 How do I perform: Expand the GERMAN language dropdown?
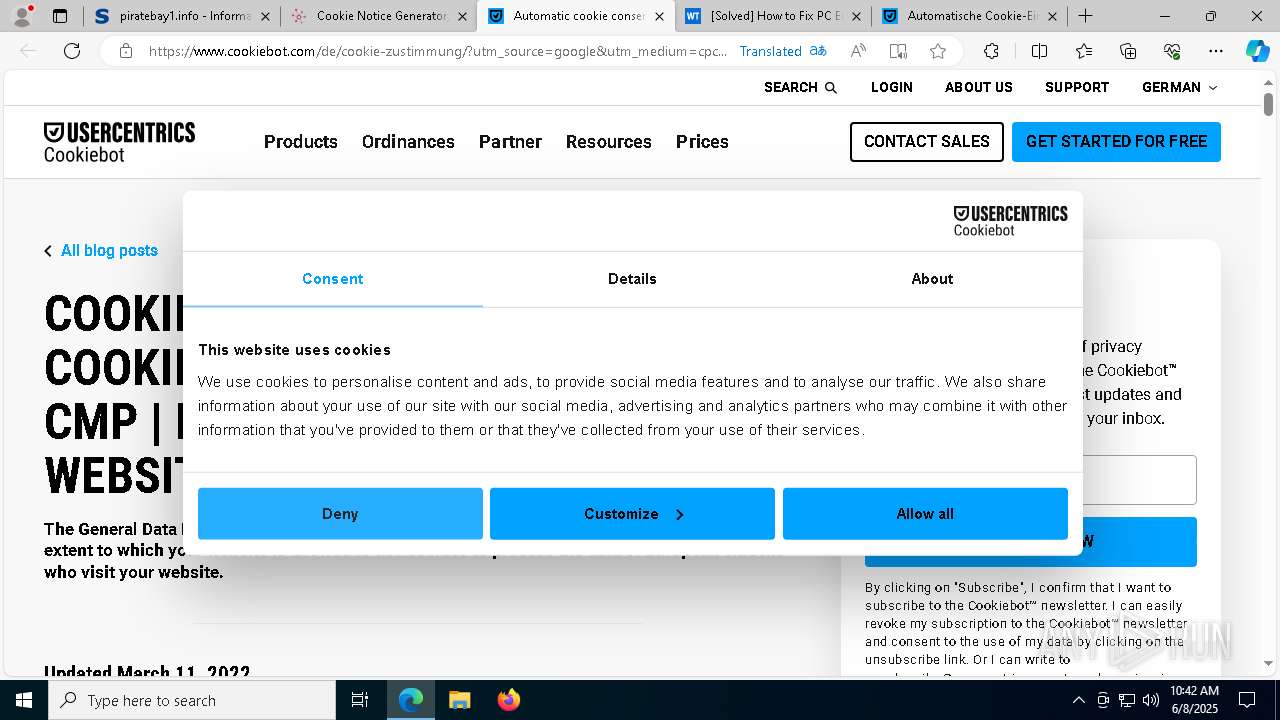(x=1180, y=88)
